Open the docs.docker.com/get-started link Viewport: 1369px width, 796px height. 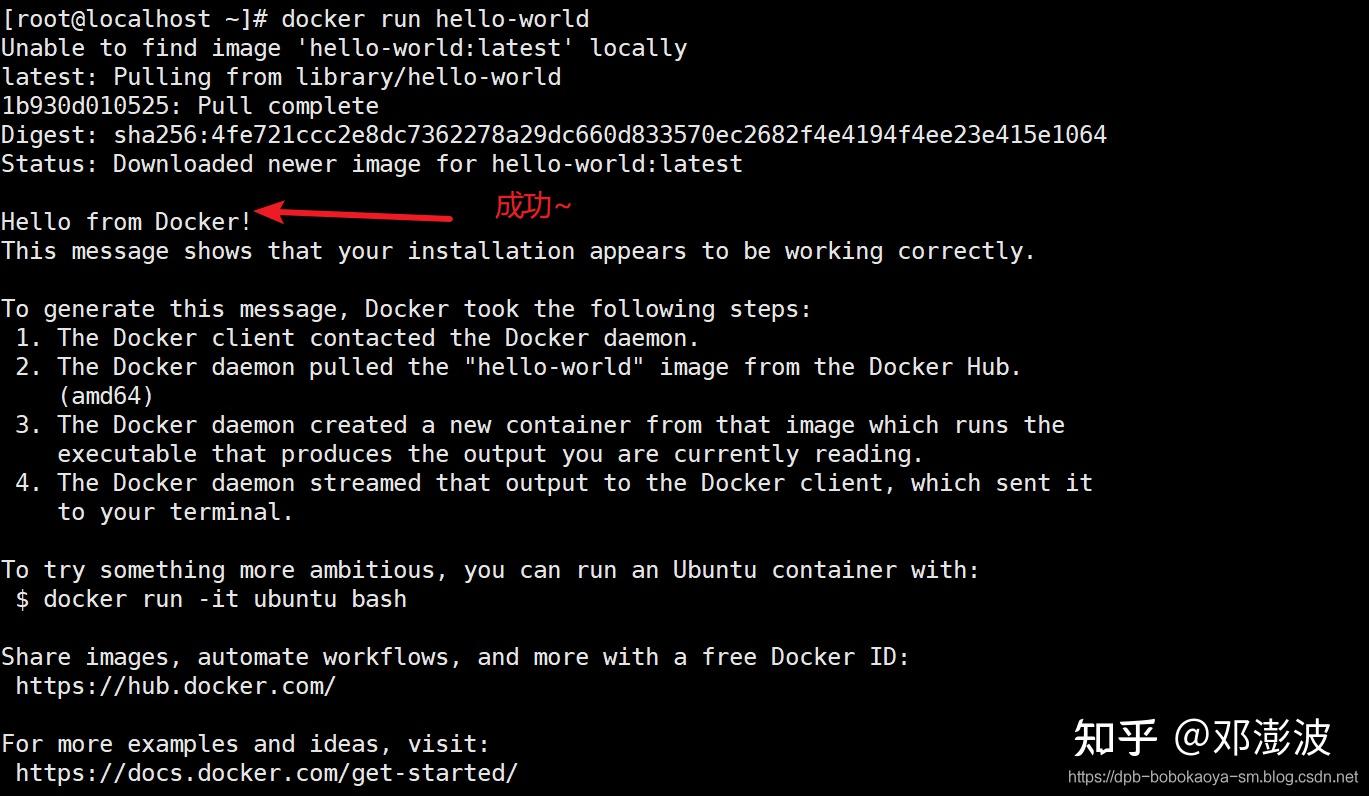(267, 773)
